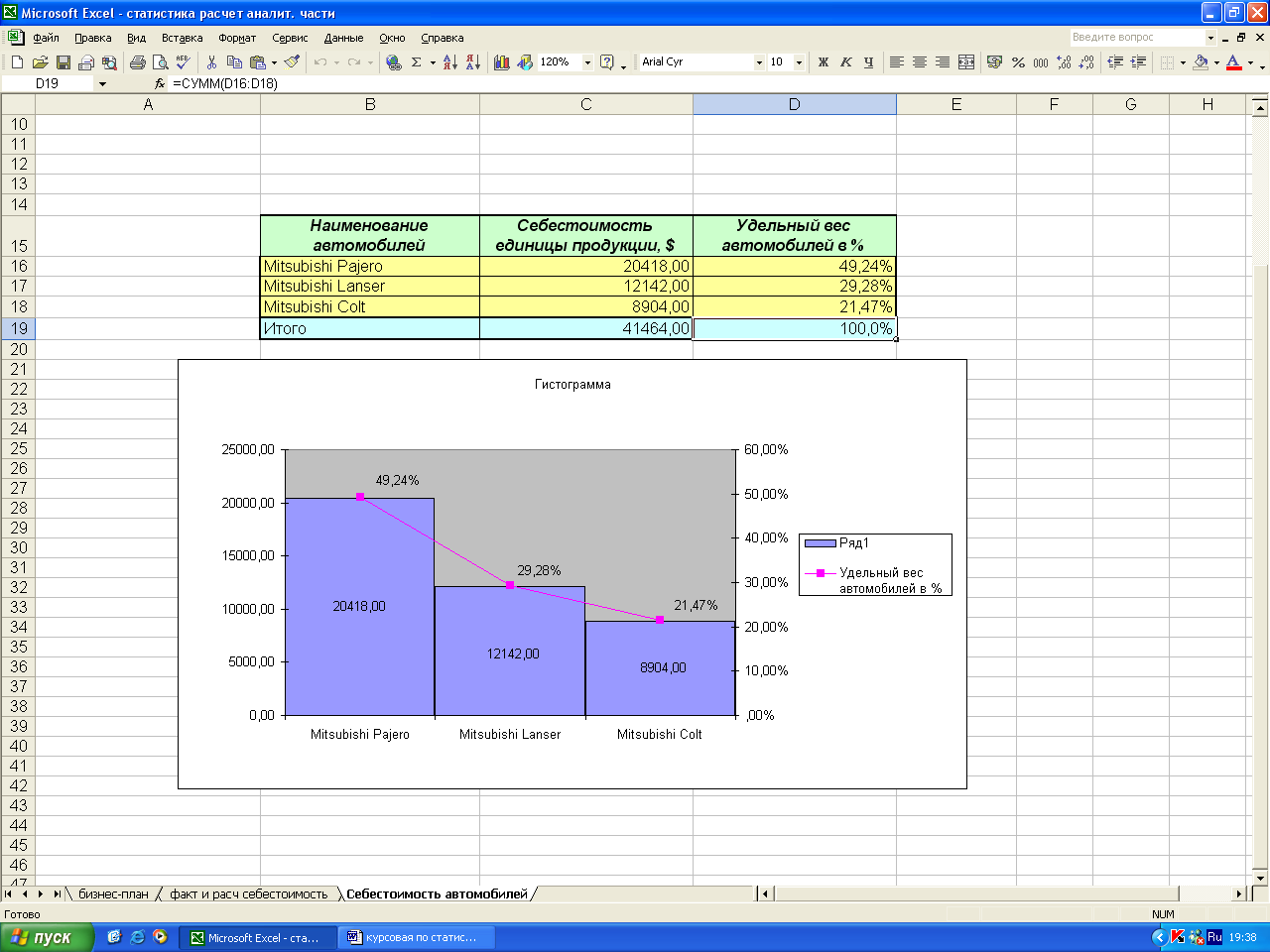
Task: Apply the Percent Style format
Action: [1018, 62]
